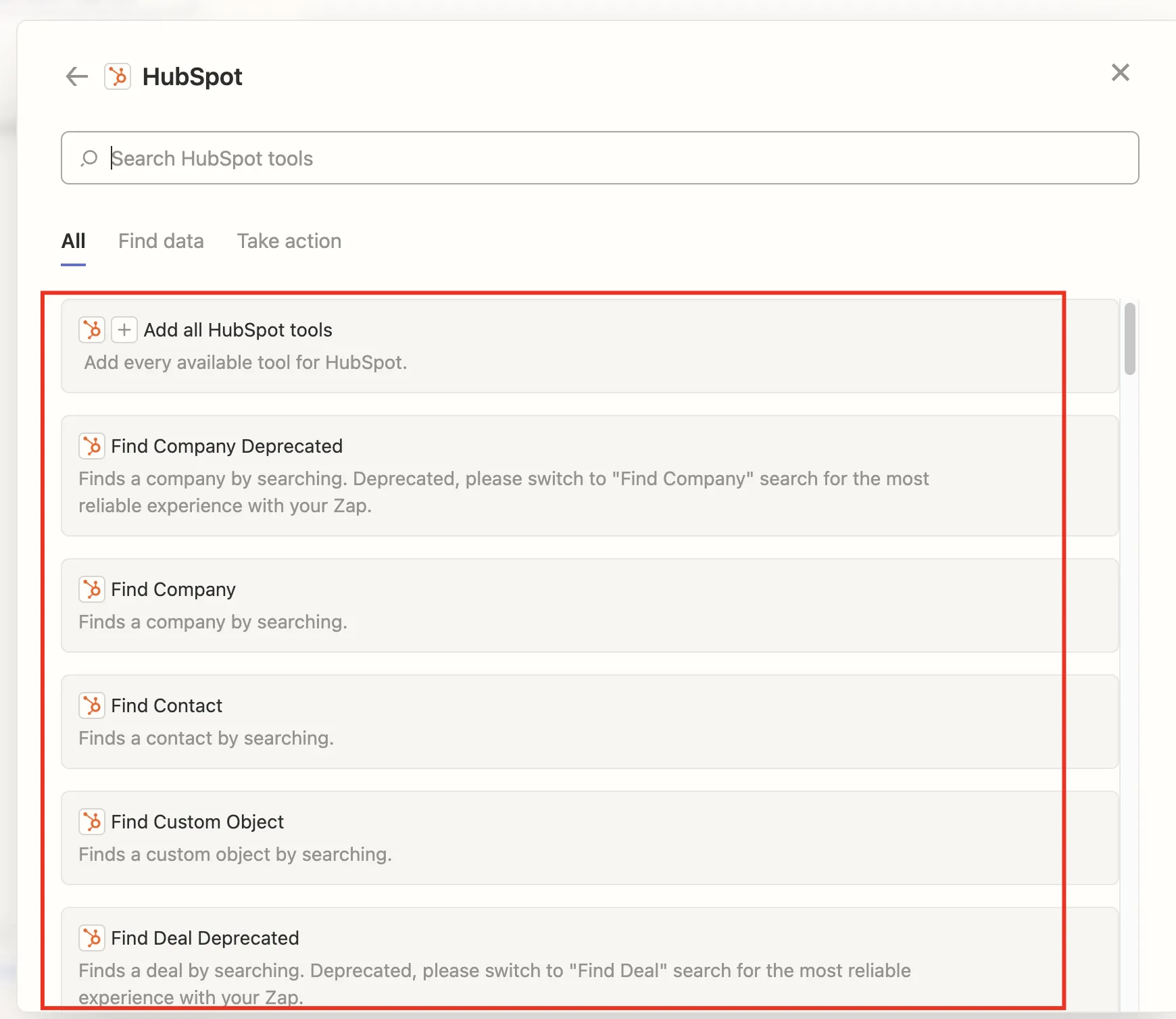1176x1019 pixels.
Task: Click Find Company Deprecated description text
Action: [x=504, y=492]
